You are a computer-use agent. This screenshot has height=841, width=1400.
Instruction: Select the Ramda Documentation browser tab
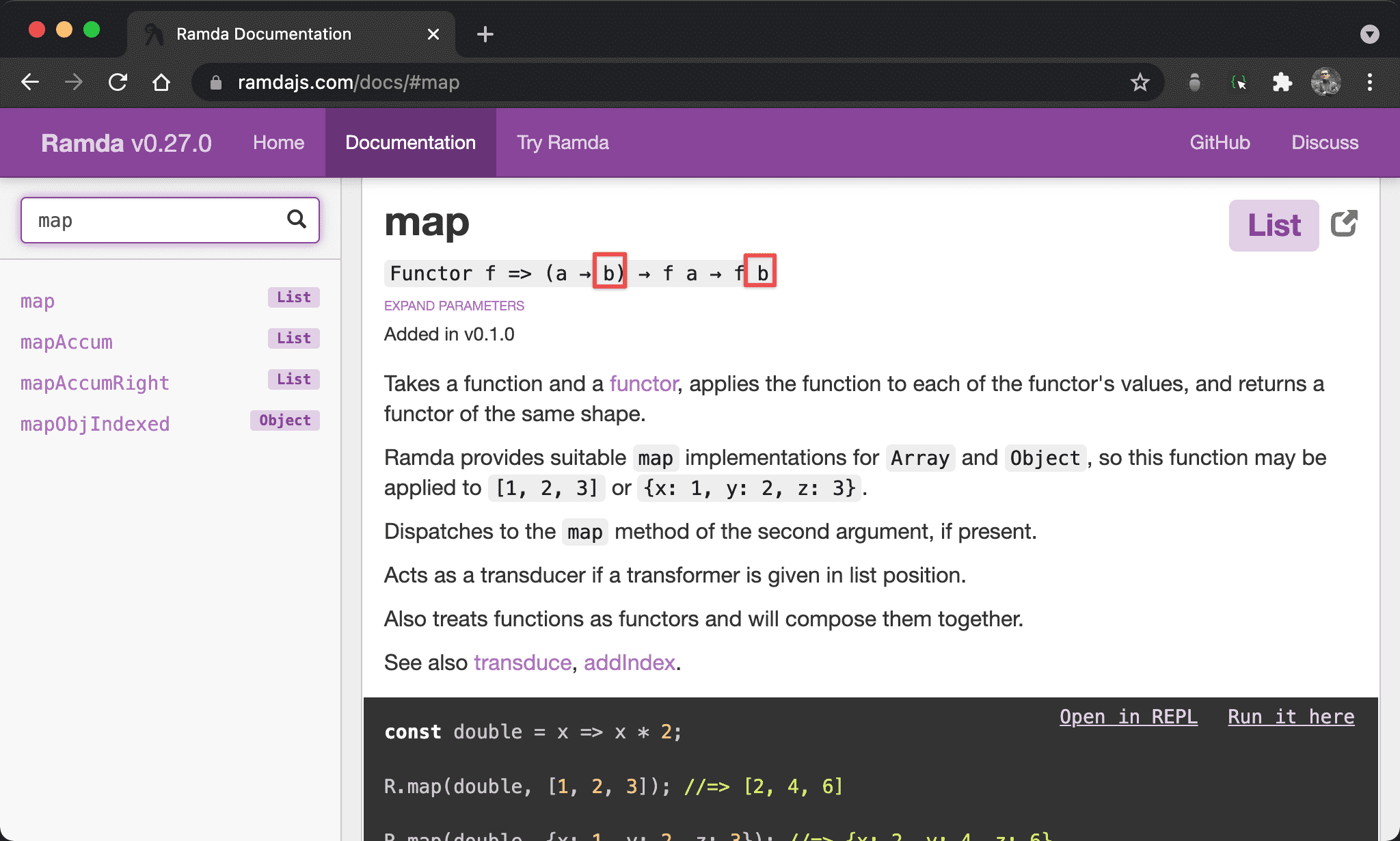[x=291, y=34]
